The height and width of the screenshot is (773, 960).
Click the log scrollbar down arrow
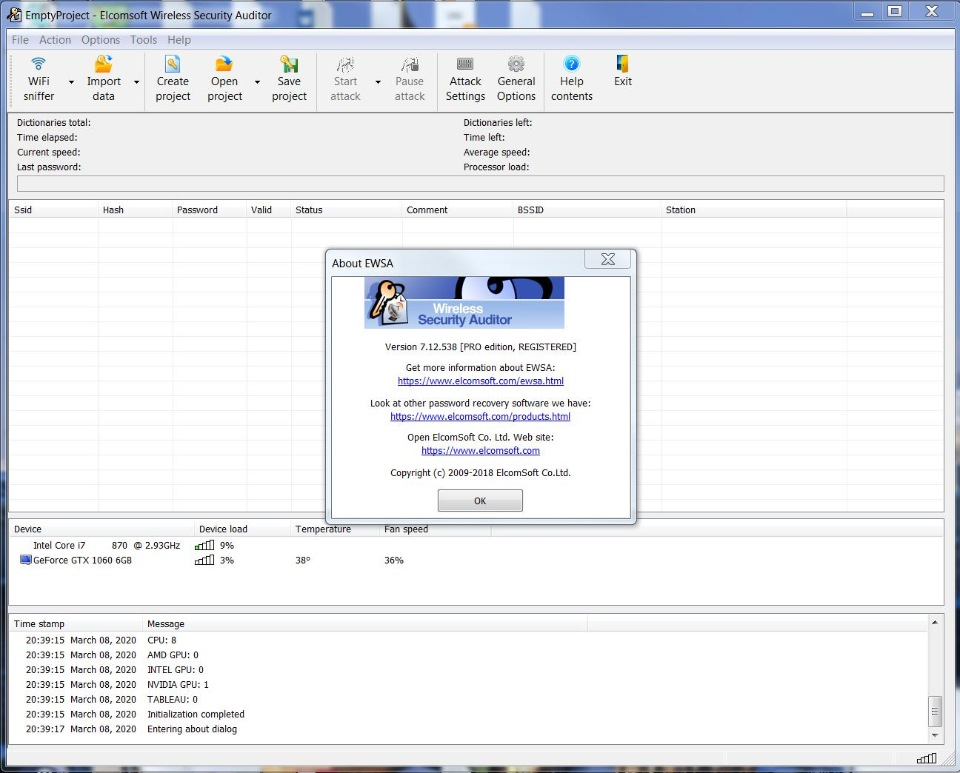coord(935,735)
